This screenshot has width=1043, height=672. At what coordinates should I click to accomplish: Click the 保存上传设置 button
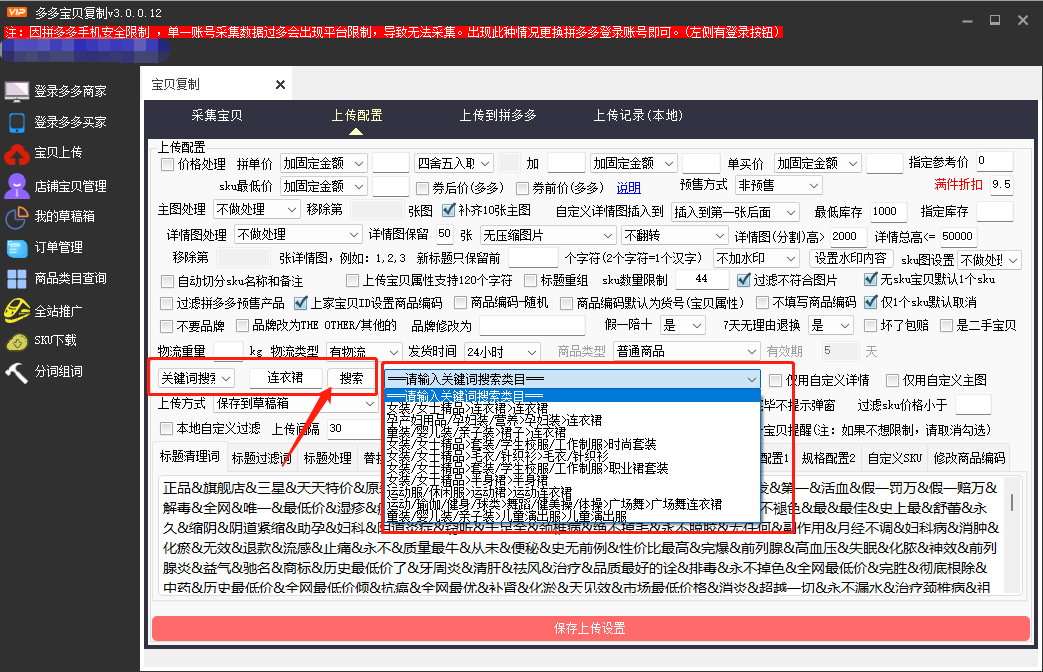click(x=591, y=629)
